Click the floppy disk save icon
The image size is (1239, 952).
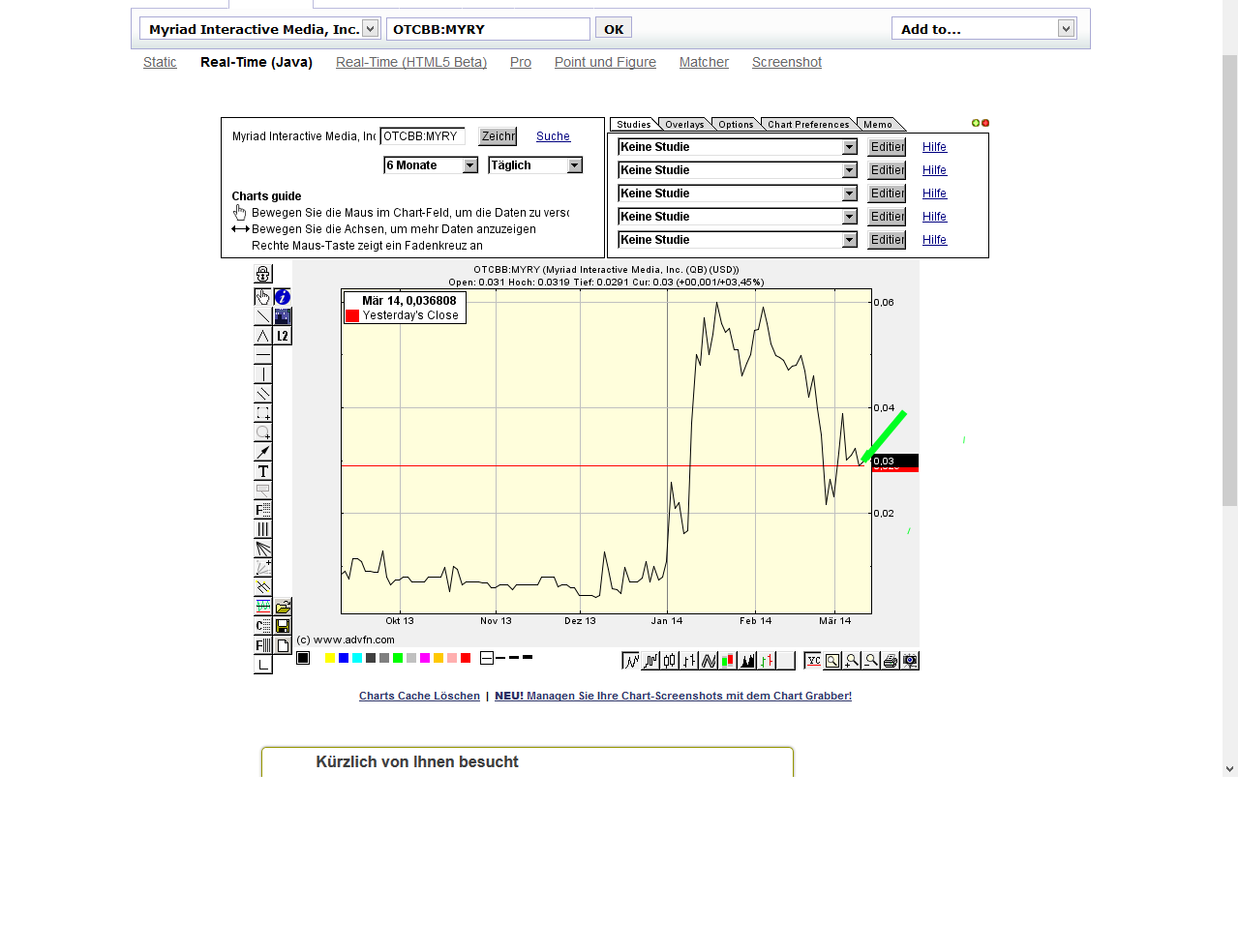click(283, 626)
